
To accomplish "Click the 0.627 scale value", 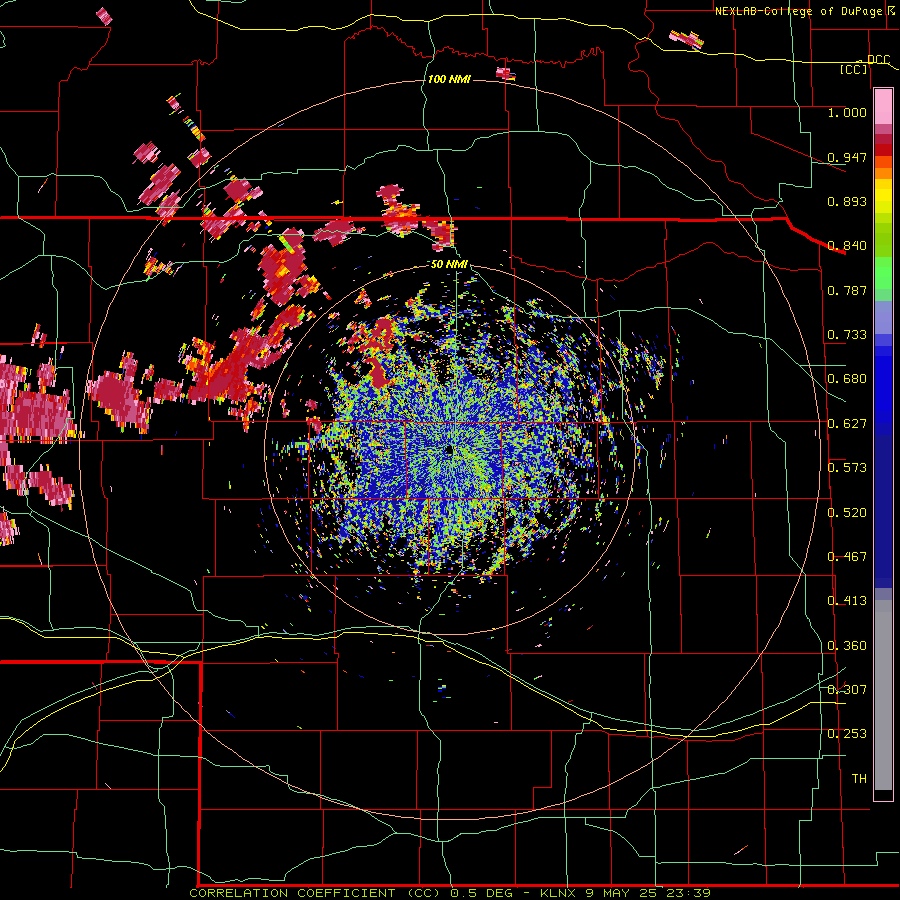I will pyautogui.click(x=847, y=424).
